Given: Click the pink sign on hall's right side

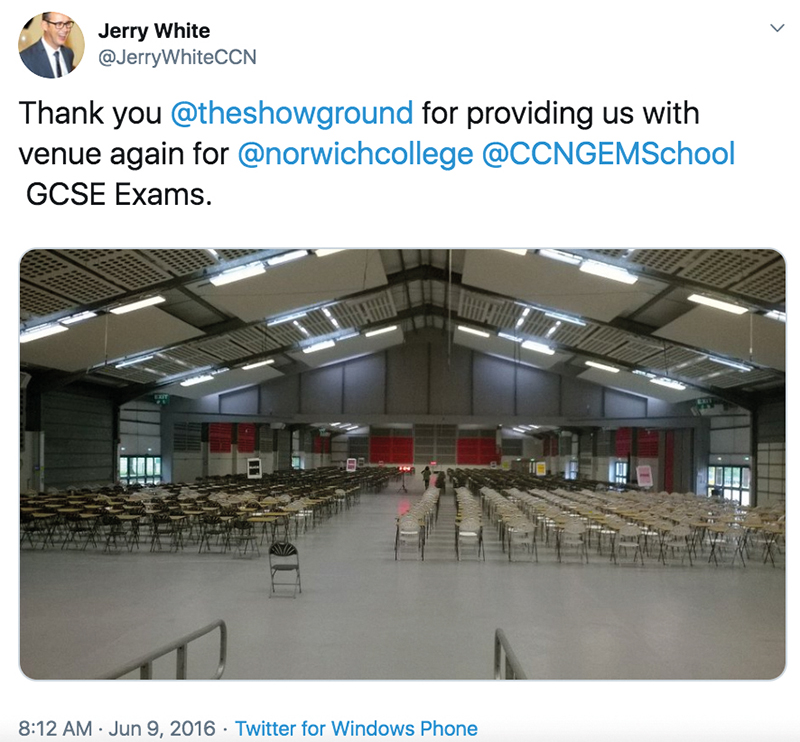Looking at the screenshot, I should point(644,476).
